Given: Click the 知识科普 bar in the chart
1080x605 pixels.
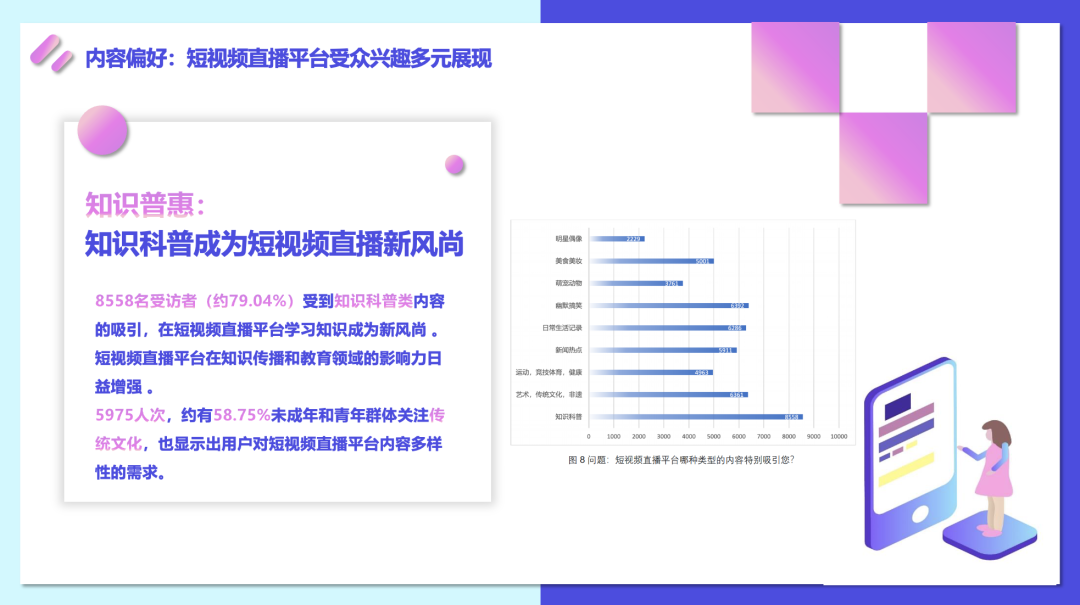Looking at the screenshot, I should (x=696, y=416).
